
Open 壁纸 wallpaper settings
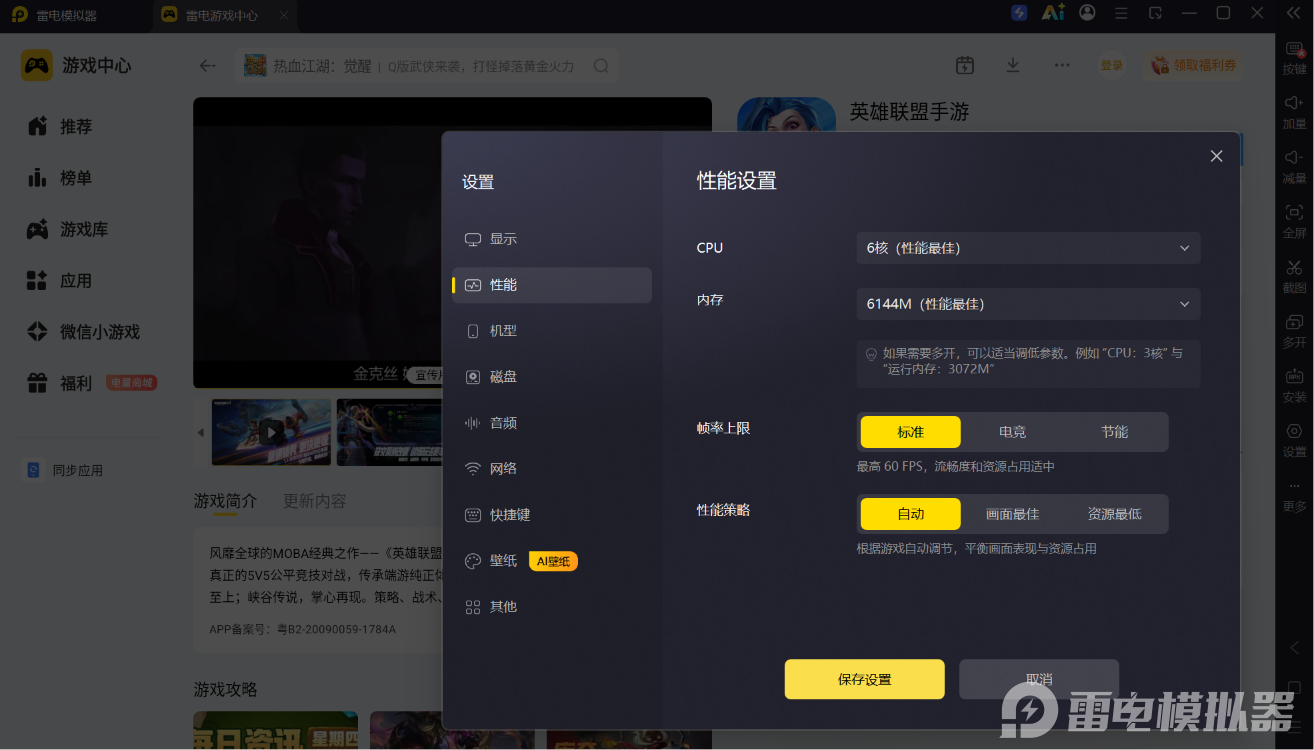pyautogui.click(x=552, y=561)
